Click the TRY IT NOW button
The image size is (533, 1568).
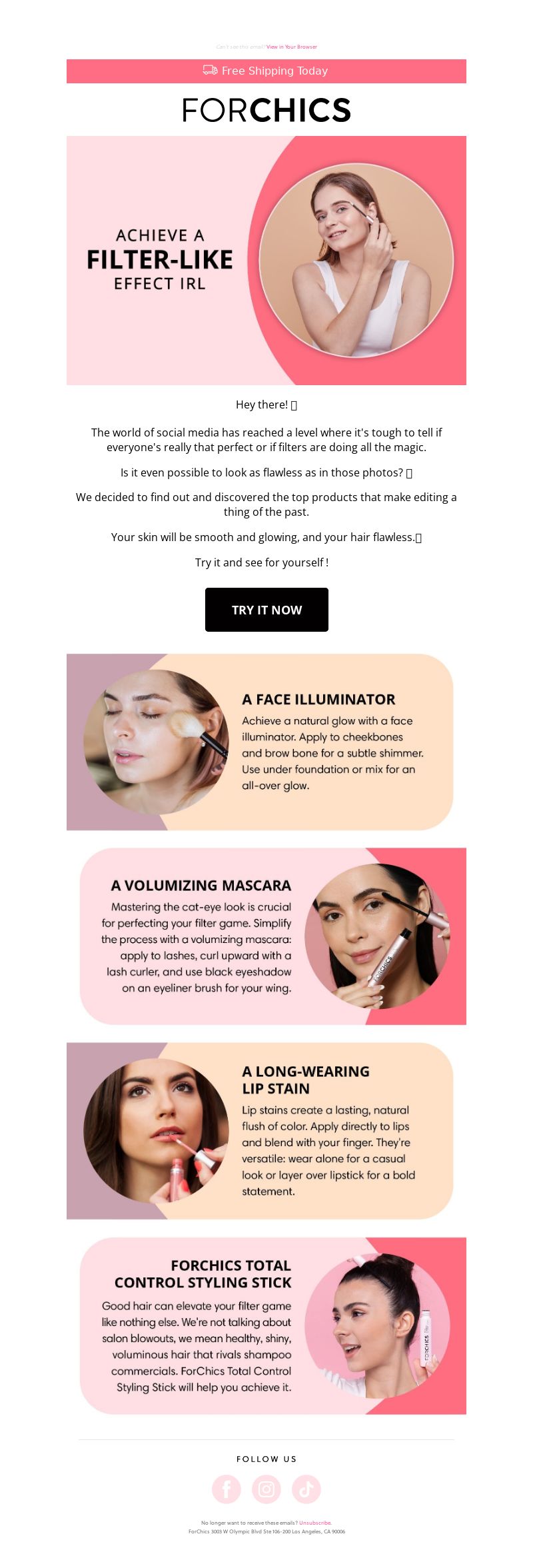click(266, 610)
